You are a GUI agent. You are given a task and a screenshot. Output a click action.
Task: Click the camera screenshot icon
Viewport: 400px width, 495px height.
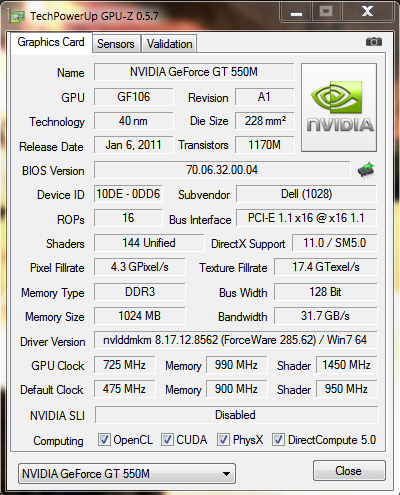[x=374, y=42]
